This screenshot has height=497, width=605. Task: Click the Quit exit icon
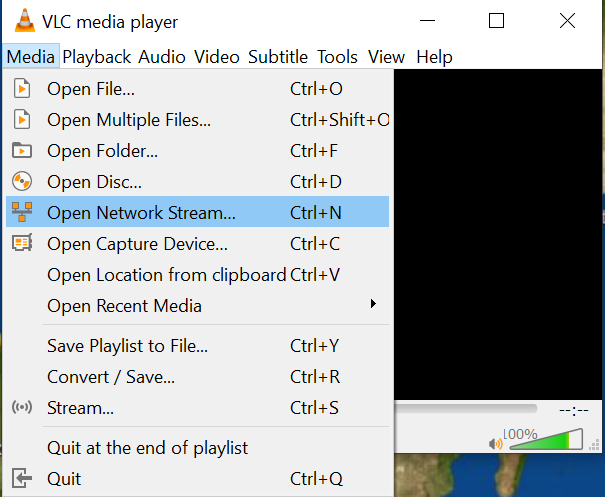click(x=21, y=478)
